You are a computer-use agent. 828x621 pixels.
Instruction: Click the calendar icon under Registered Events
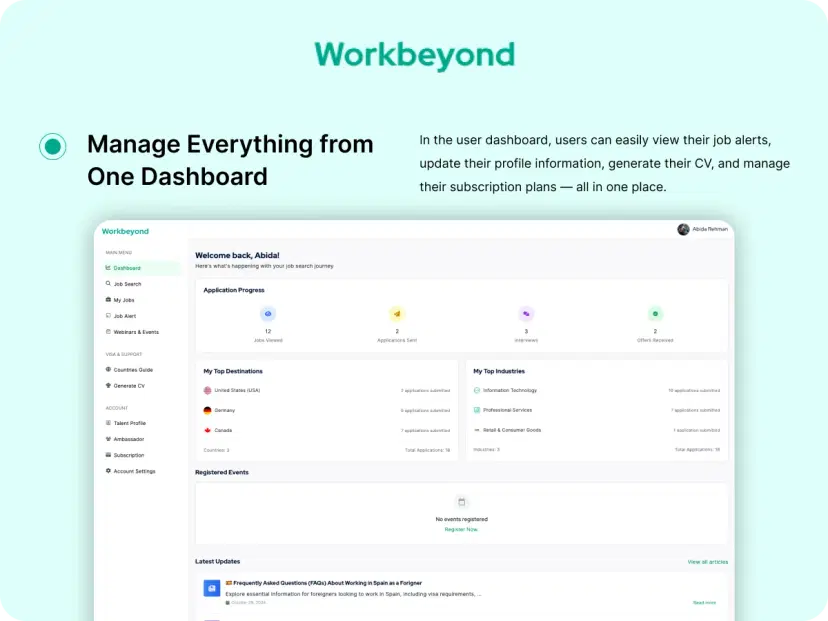tap(461, 501)
